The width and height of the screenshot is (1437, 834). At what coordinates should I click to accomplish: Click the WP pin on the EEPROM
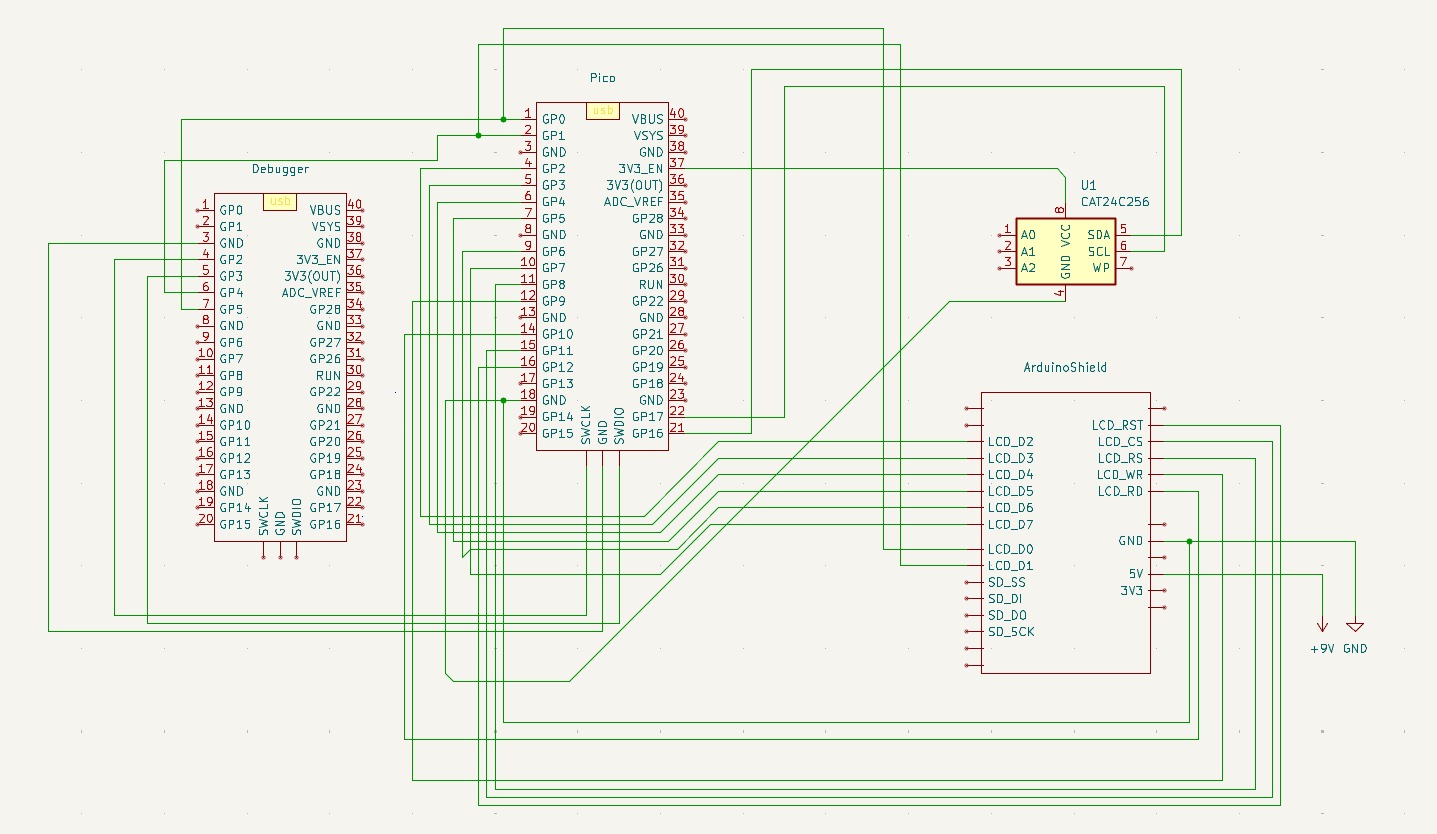tap(1101, 267)
